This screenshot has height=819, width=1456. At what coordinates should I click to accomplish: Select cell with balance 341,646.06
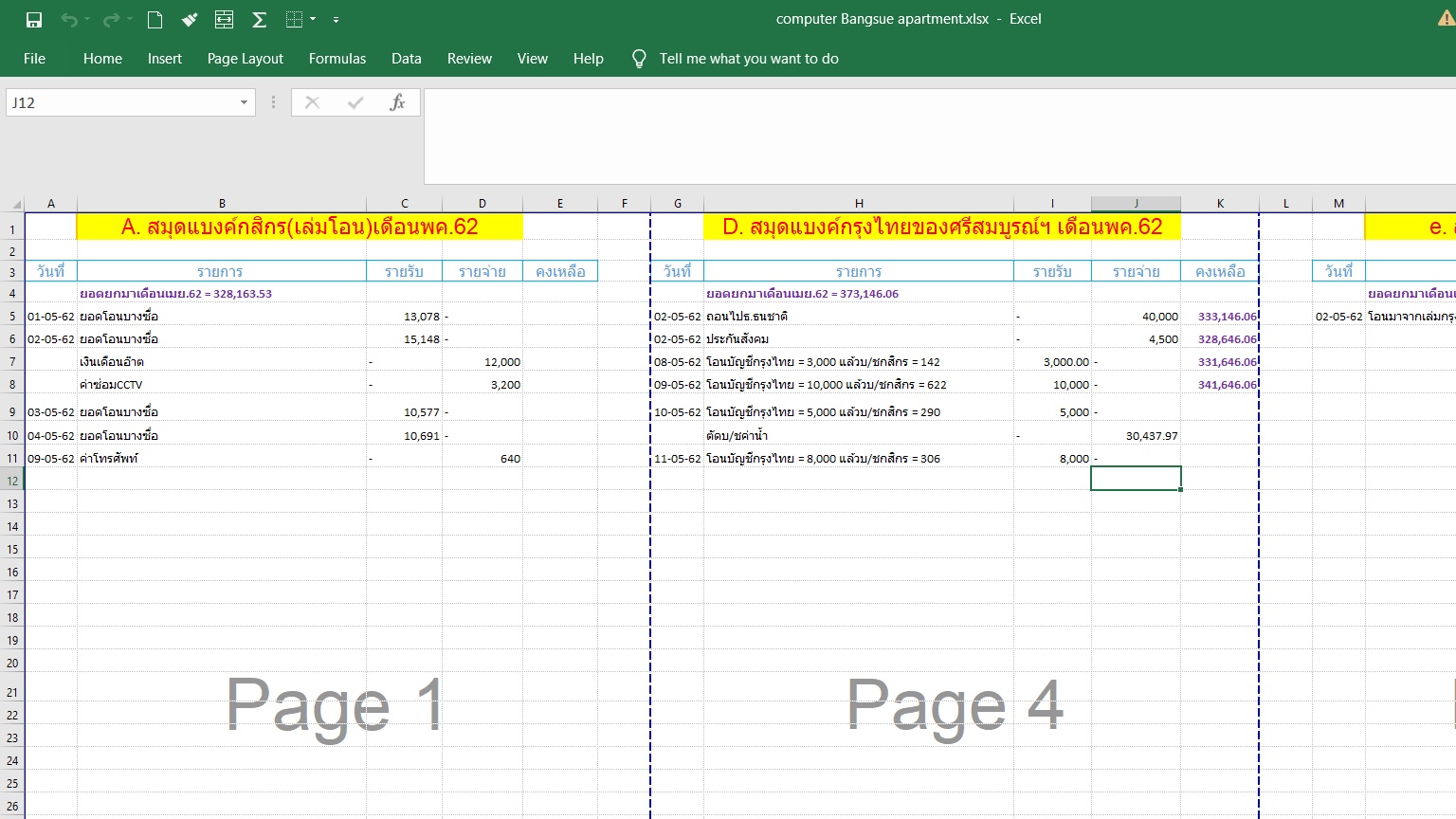click(x=1220, y=385)
